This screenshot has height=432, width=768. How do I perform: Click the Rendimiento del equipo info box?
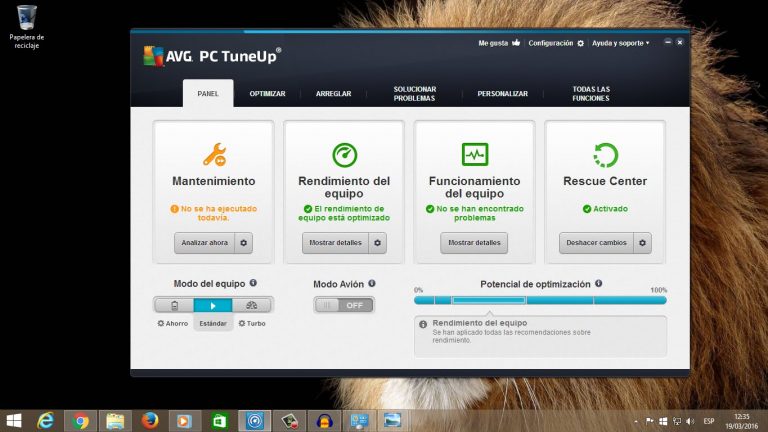[540, 336]
